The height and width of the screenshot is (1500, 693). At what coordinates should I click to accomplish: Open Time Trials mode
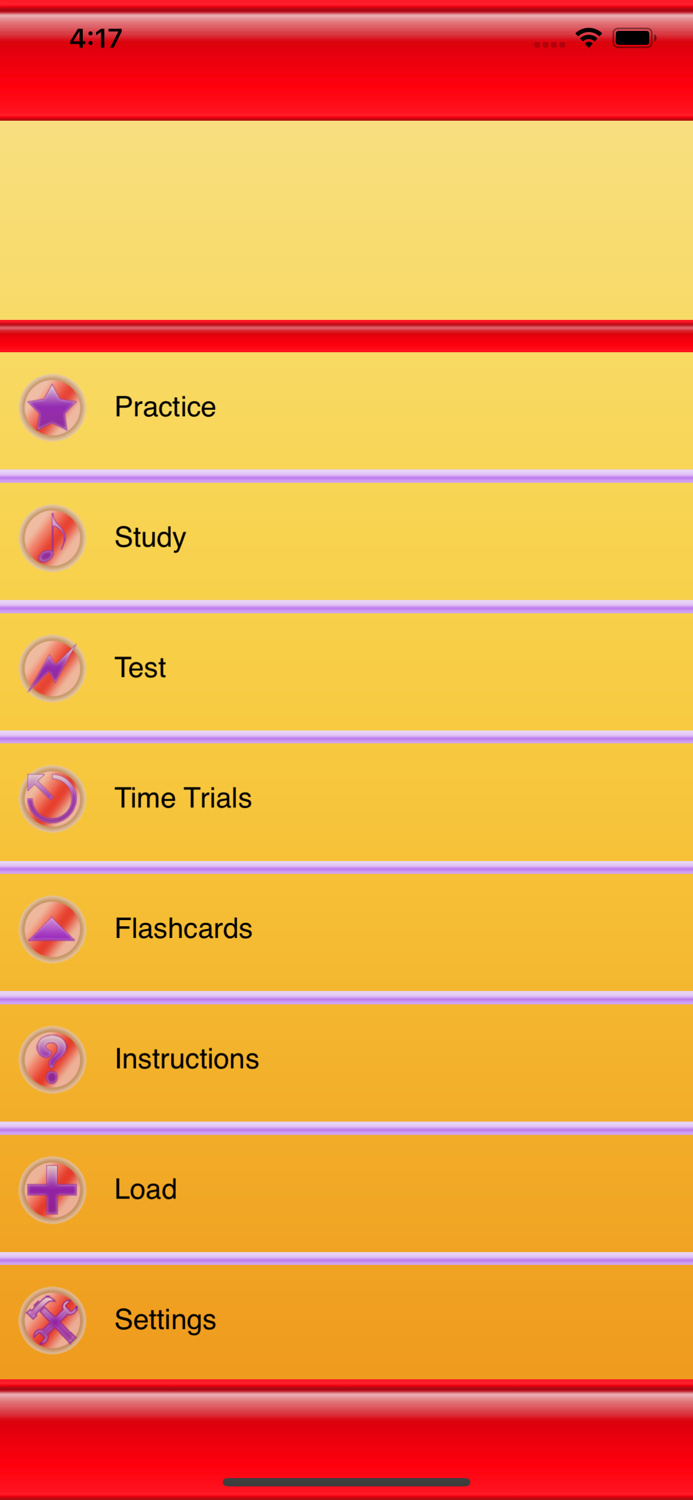[183, 798]
